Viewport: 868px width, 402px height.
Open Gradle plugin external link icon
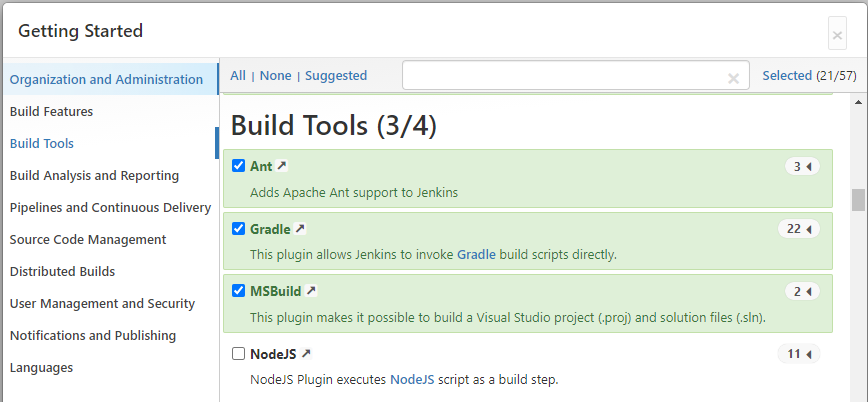300,229
